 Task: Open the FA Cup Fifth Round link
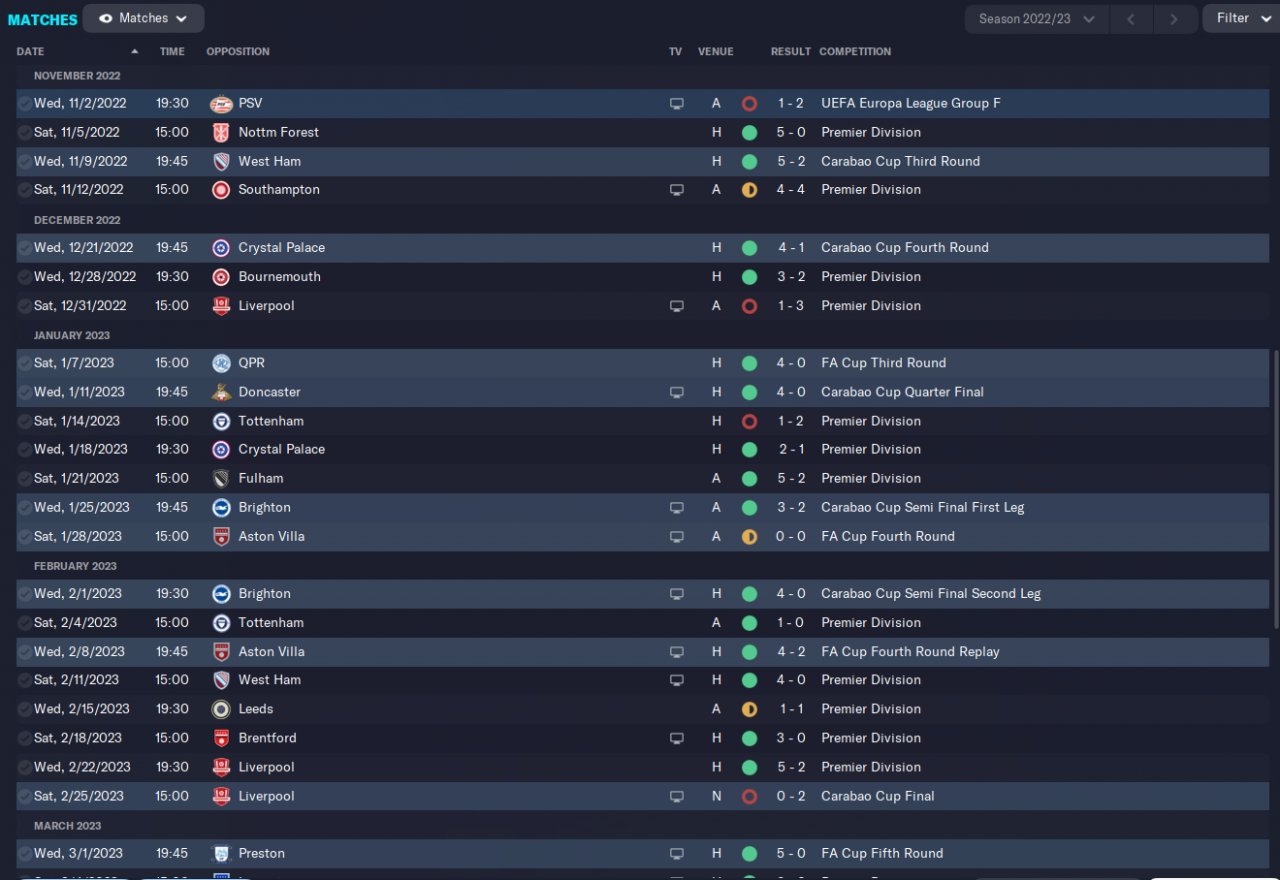coord(882,853)
